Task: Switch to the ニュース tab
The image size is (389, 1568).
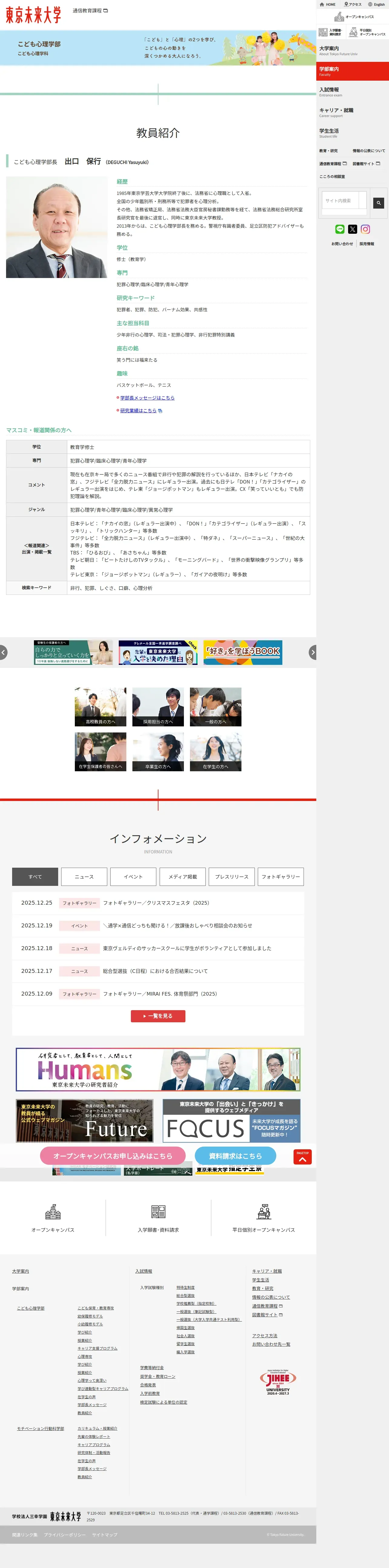Action: tap(84, 876)
